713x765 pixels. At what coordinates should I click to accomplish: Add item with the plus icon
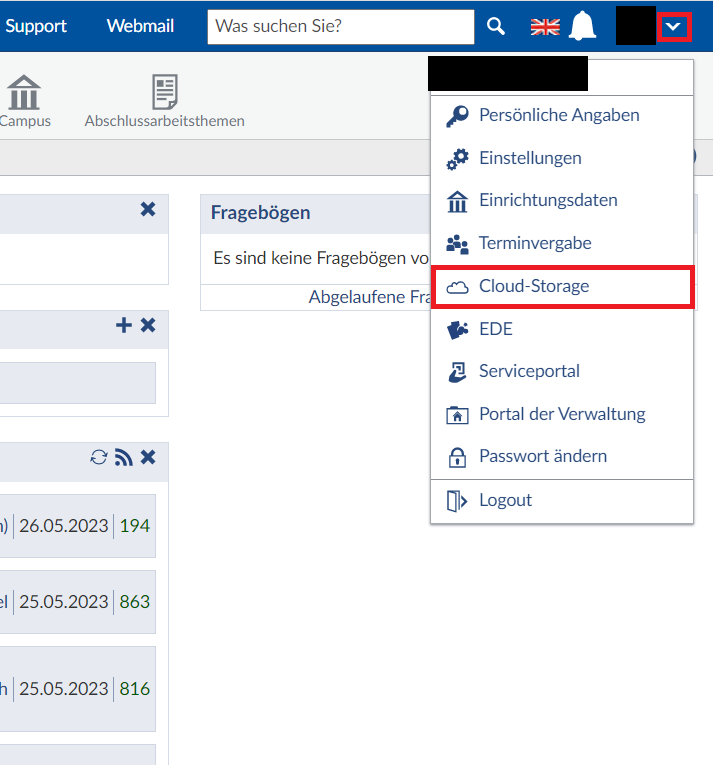[x=124, y=325]
